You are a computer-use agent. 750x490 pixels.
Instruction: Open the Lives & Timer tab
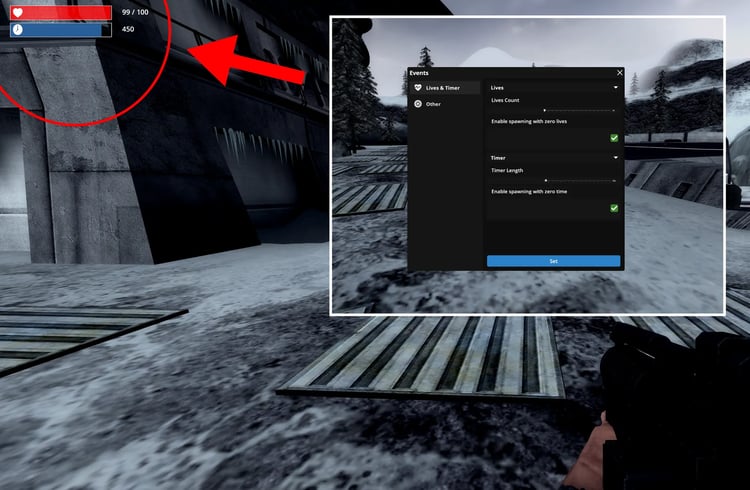[445, 88]
